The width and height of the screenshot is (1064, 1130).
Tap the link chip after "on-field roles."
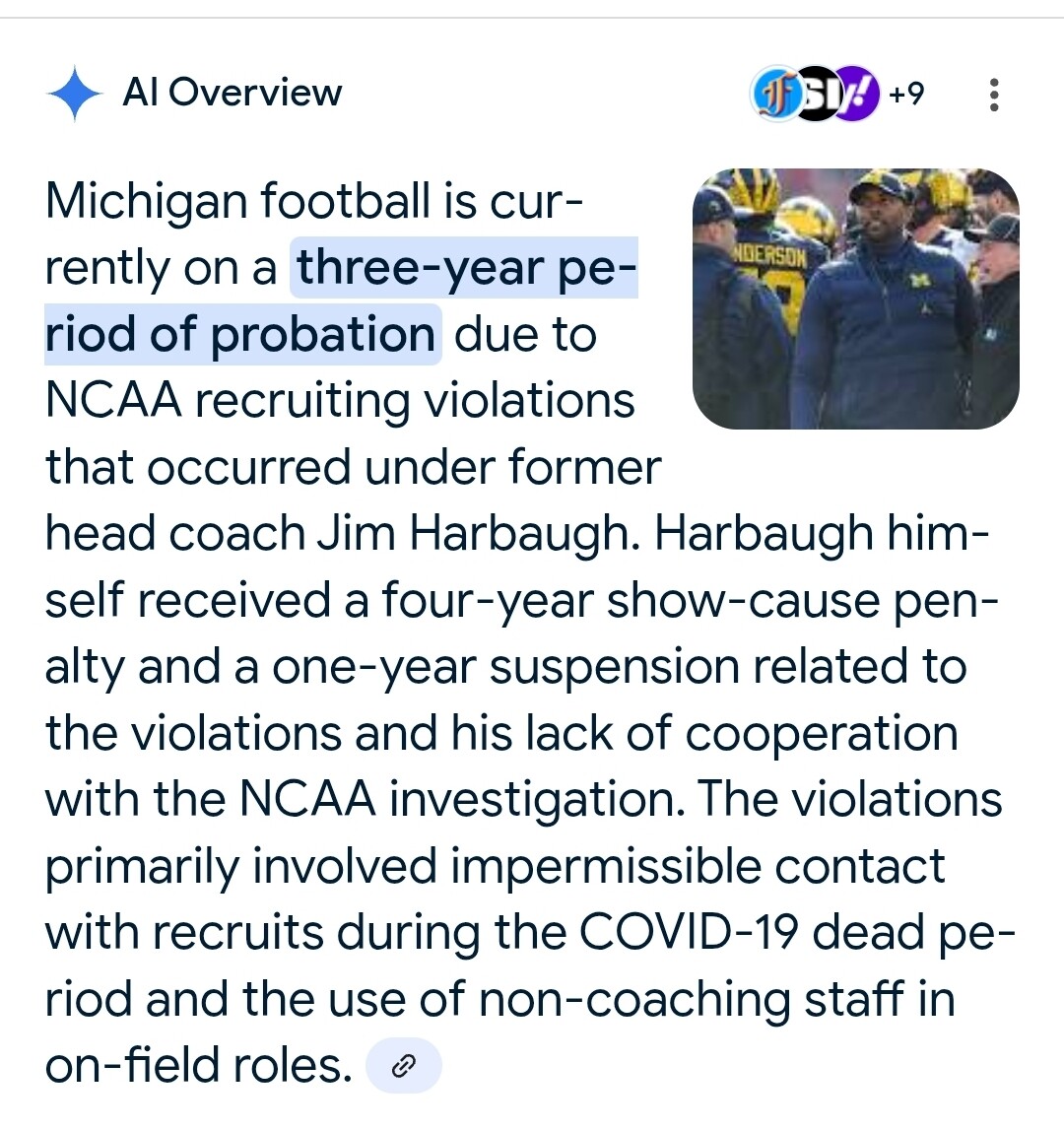403,1066
